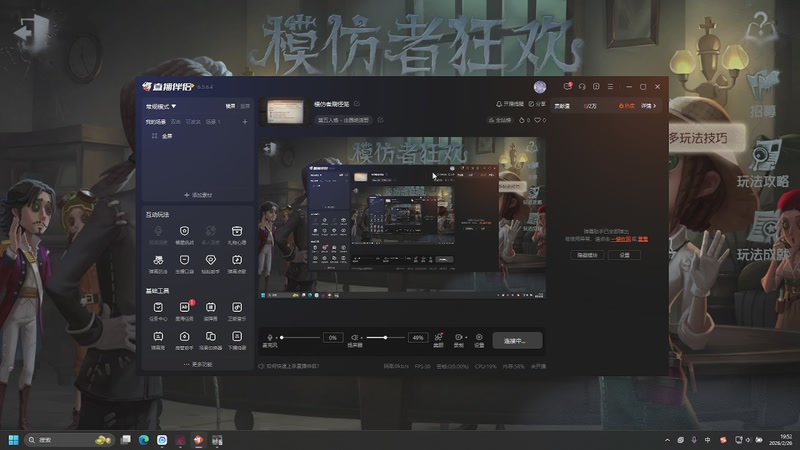Open Windows Start menu
The image size is (800, 450).
pyautogui.click(x=13, y=440)
